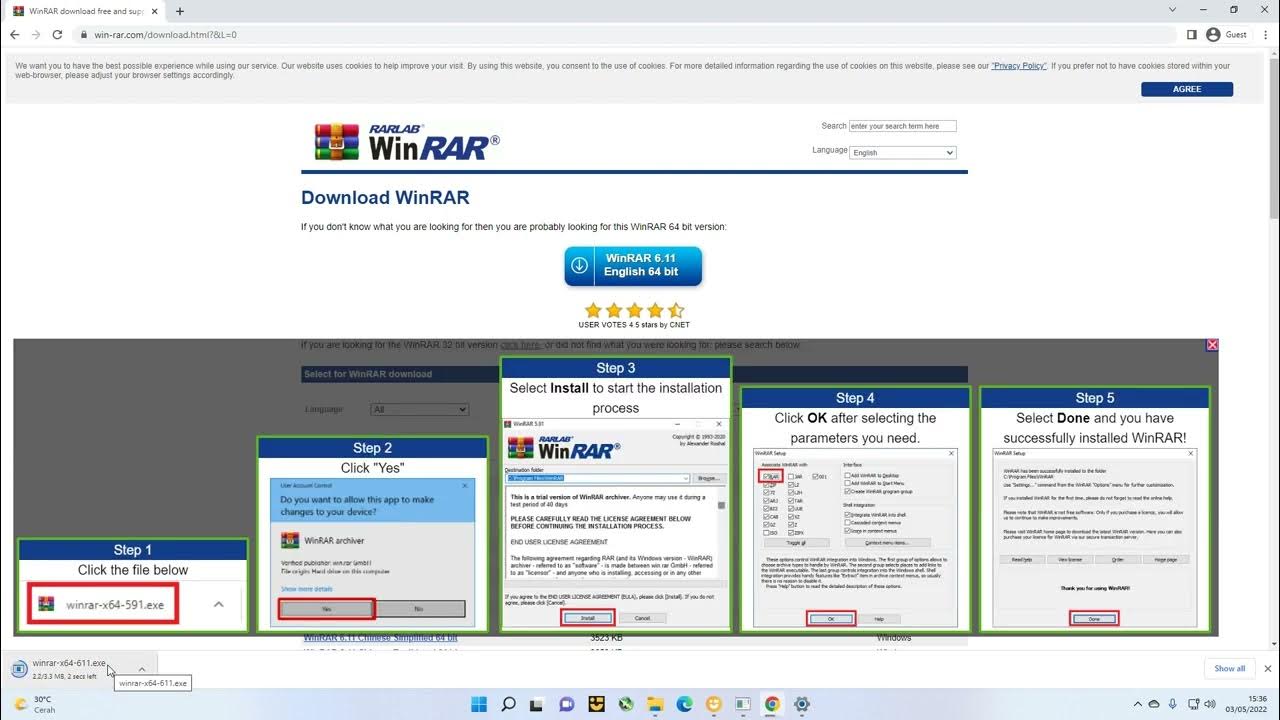Download WinRAR 6.11 English 64 bit

click(x=633, y=266)
